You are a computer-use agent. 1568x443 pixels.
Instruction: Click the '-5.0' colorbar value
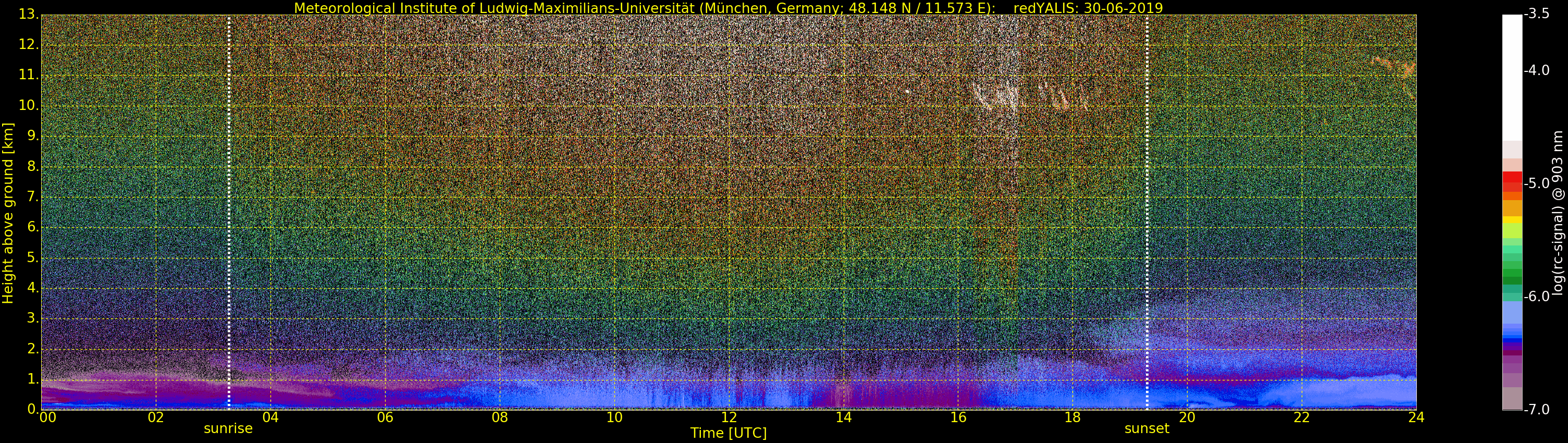(x=1537, y=183)
